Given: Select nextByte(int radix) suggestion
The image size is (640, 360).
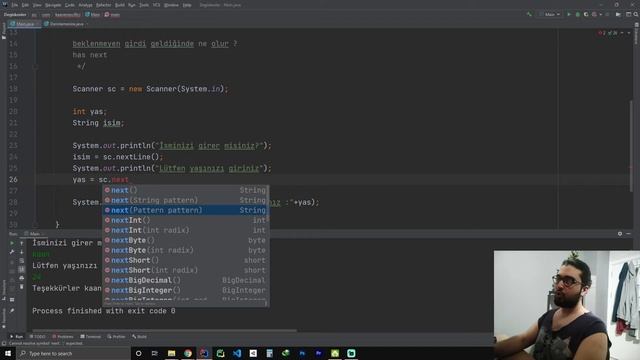Looking at the screenshot, I should (185, 250).
